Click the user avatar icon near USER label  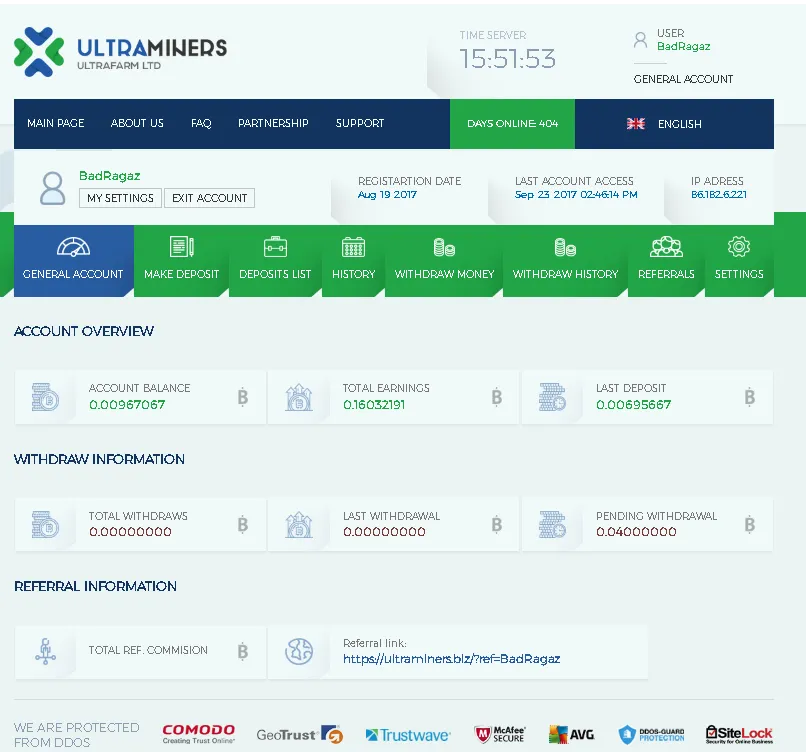pos(640,40)
